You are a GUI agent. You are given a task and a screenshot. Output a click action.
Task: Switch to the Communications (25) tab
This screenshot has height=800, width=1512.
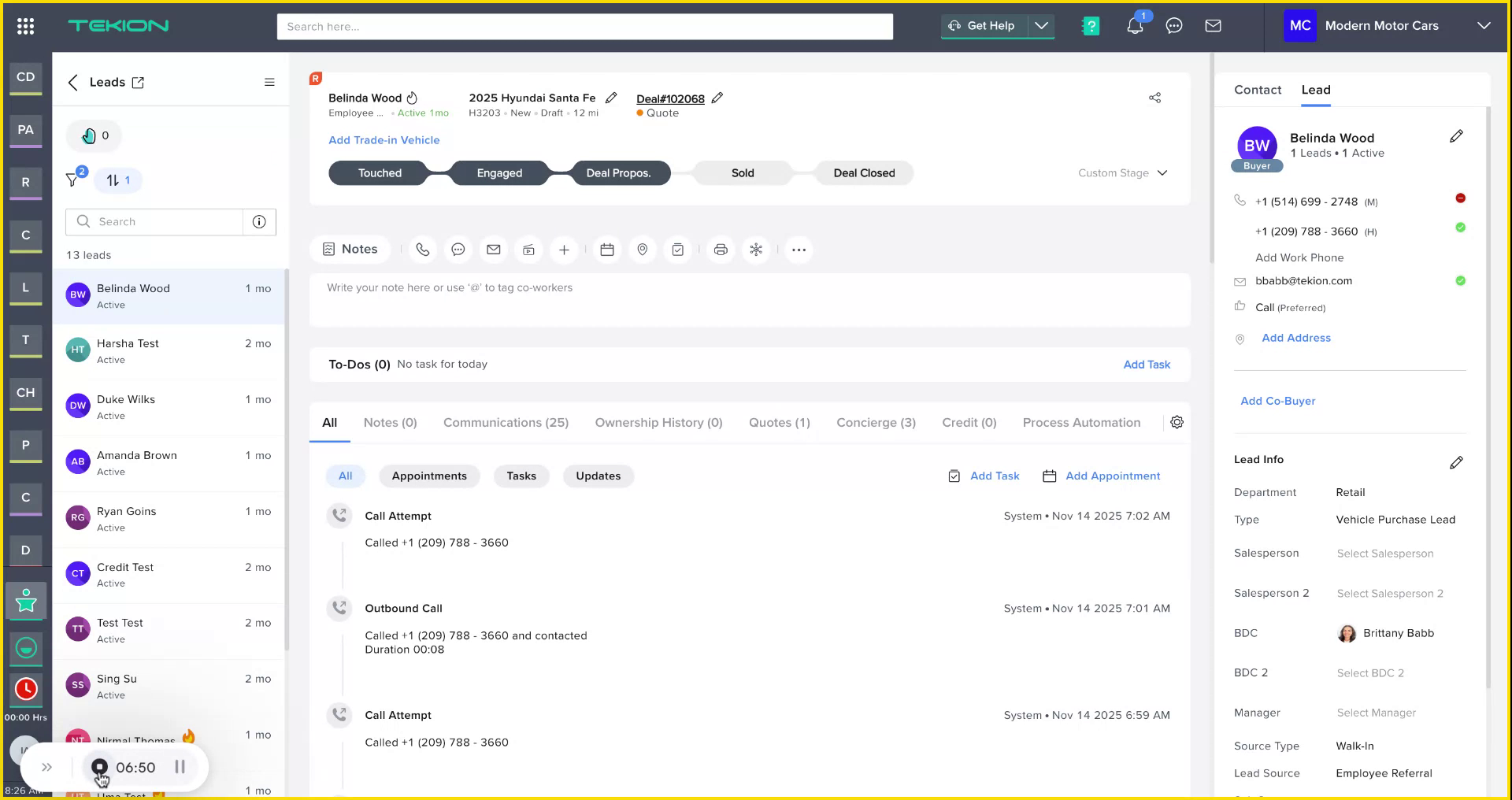[506, 422]
